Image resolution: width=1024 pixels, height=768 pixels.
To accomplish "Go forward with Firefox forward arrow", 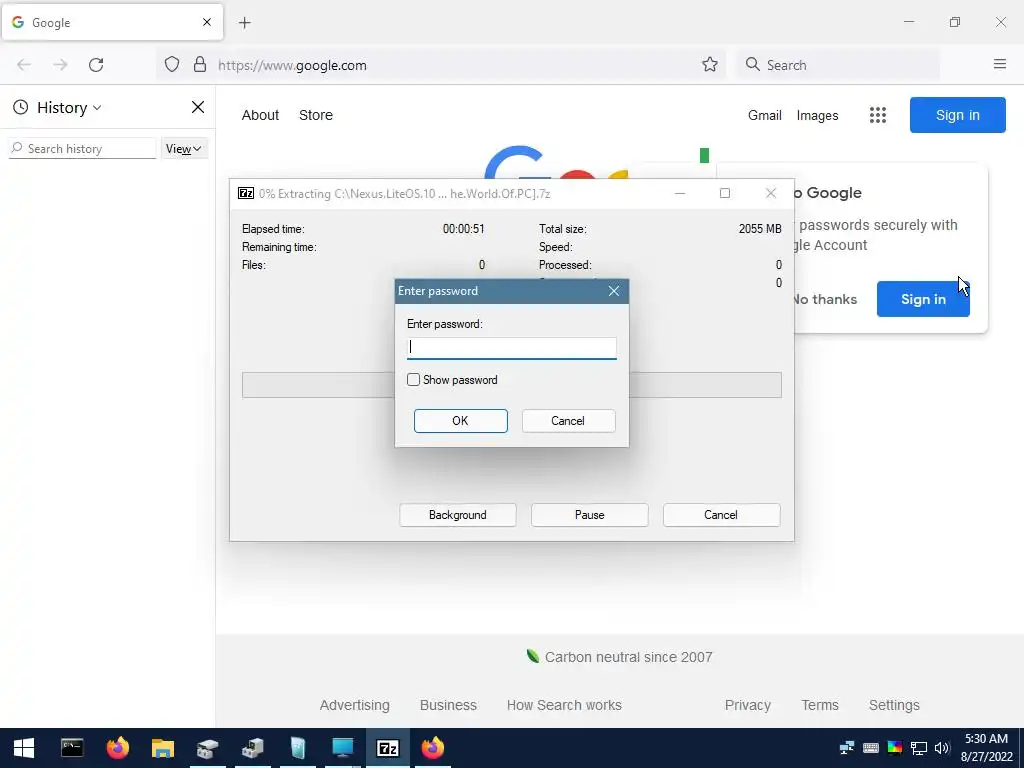I will click(x=60, y=65).
